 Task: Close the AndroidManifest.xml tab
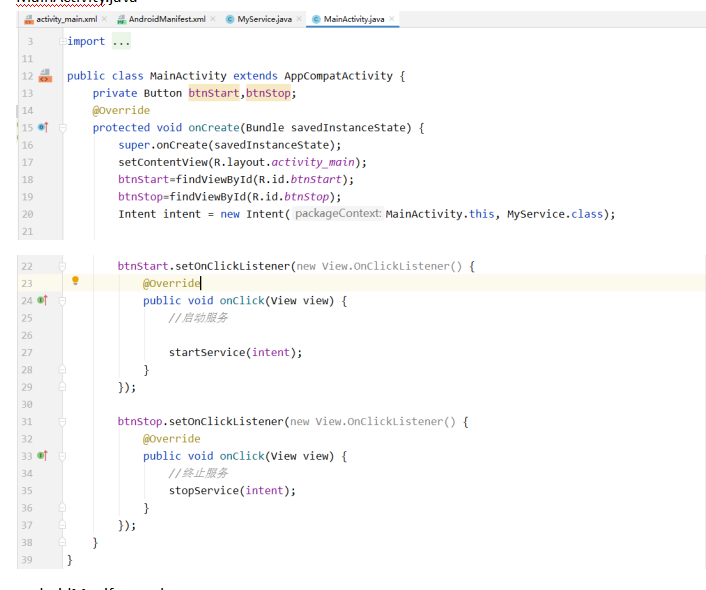(x=213, y=18)
